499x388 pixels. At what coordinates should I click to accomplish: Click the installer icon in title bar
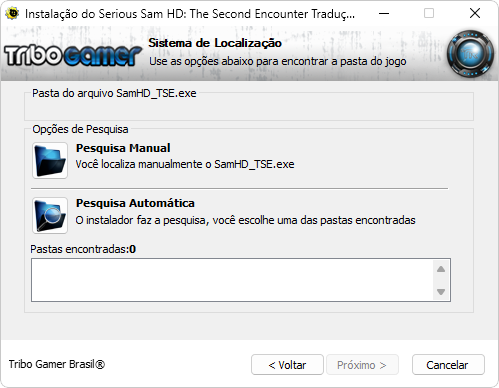click(13, 14)
